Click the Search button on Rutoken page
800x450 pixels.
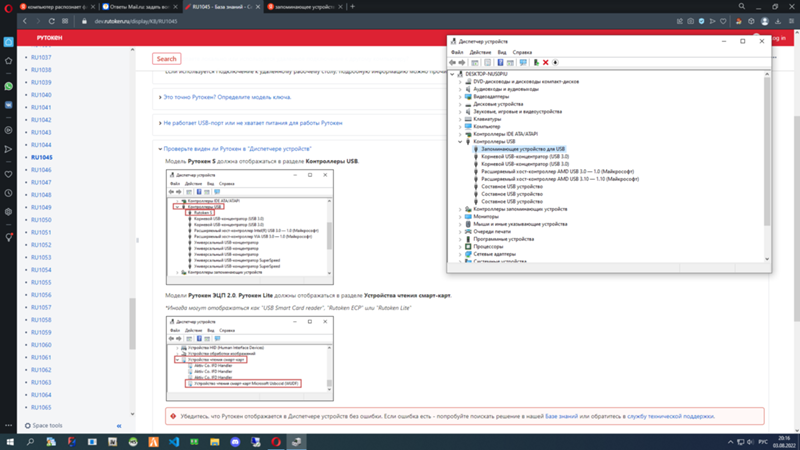click(x=166, y=59)
